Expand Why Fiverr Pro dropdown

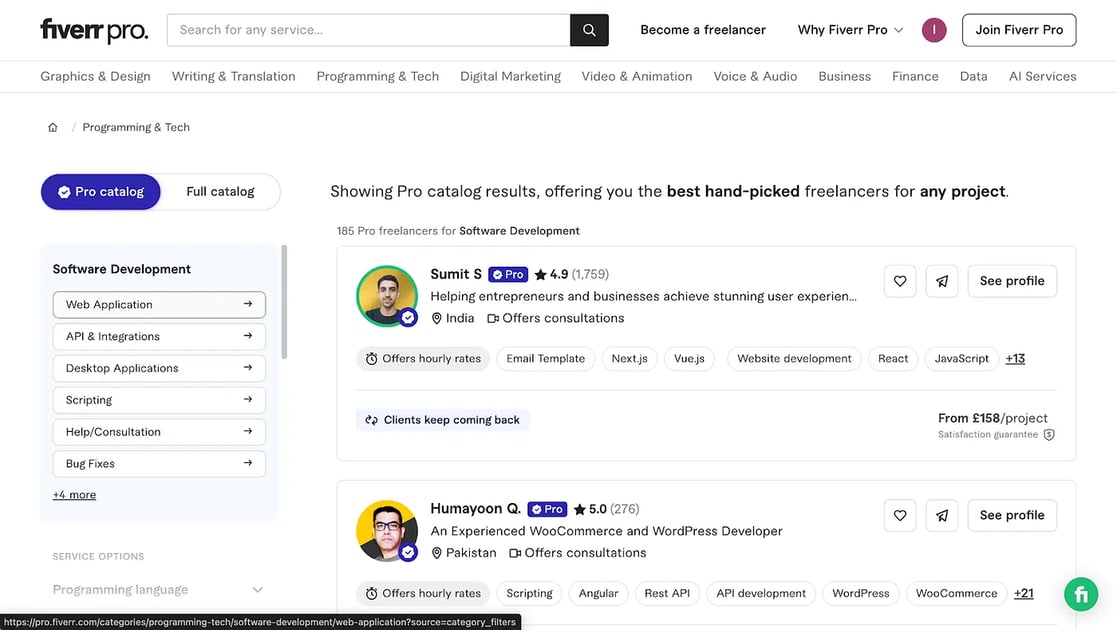(851, 30)
